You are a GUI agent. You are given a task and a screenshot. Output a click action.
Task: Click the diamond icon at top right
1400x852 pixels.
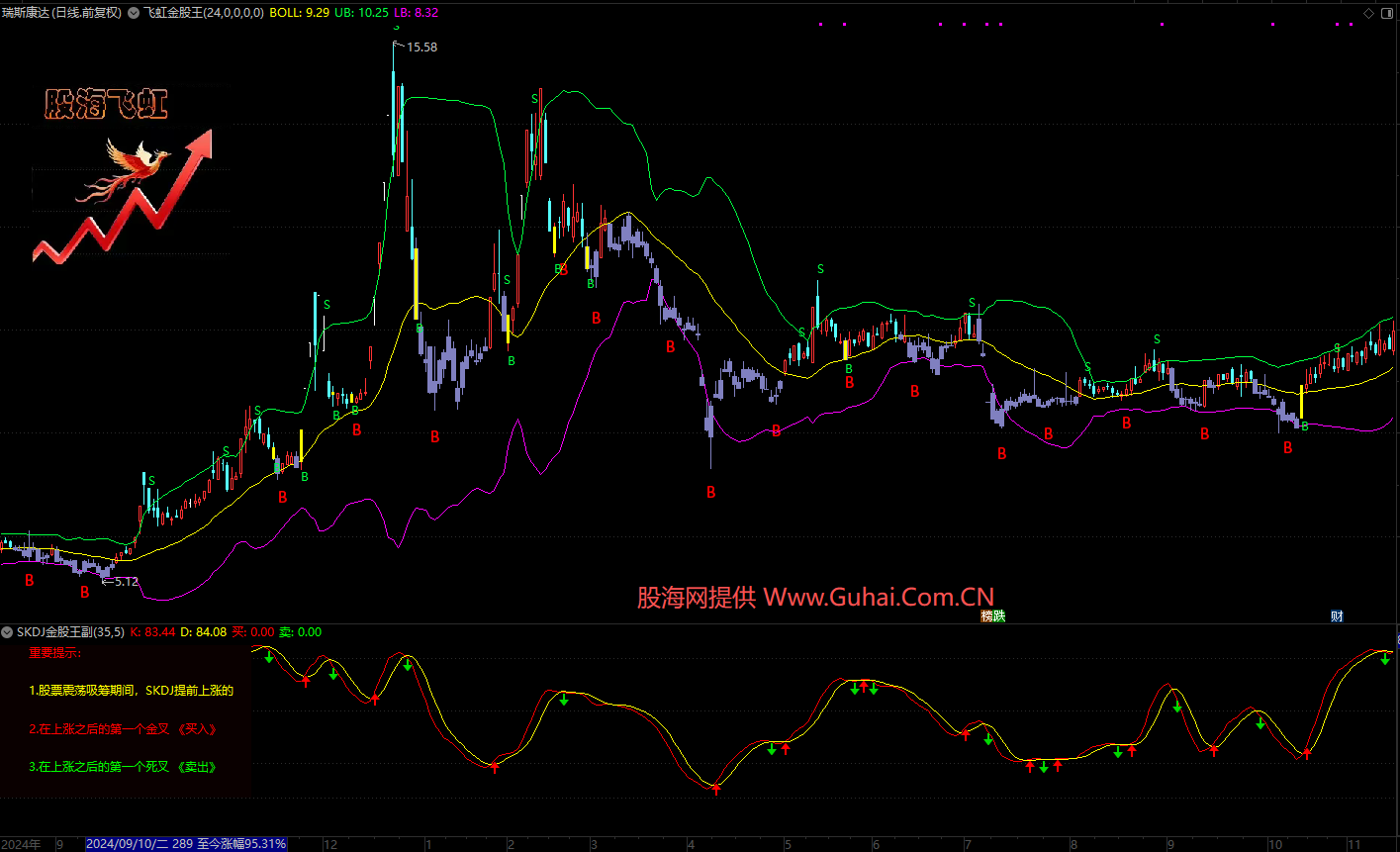pos(1368,13)
